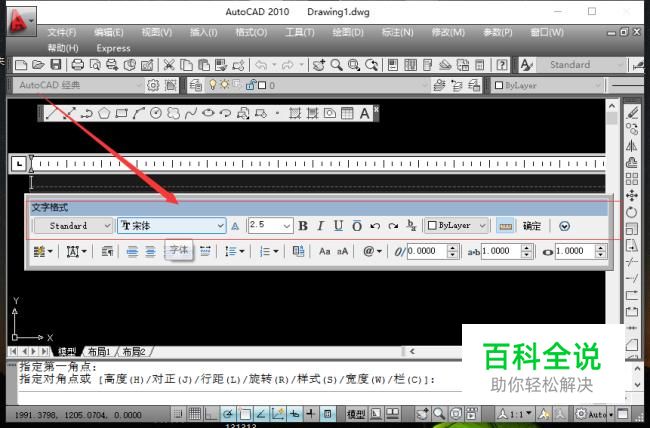The width and height of the screenshot is (650, 428).
Task: Open the 格式(O) menu
Action: 251,32
